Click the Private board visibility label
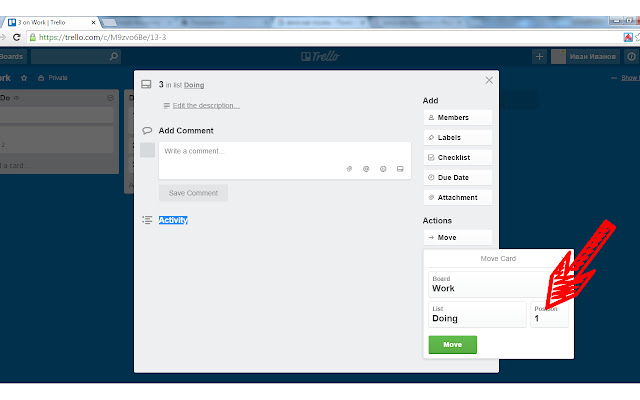Viewport: 640px width, 400px height. (58, 78)
